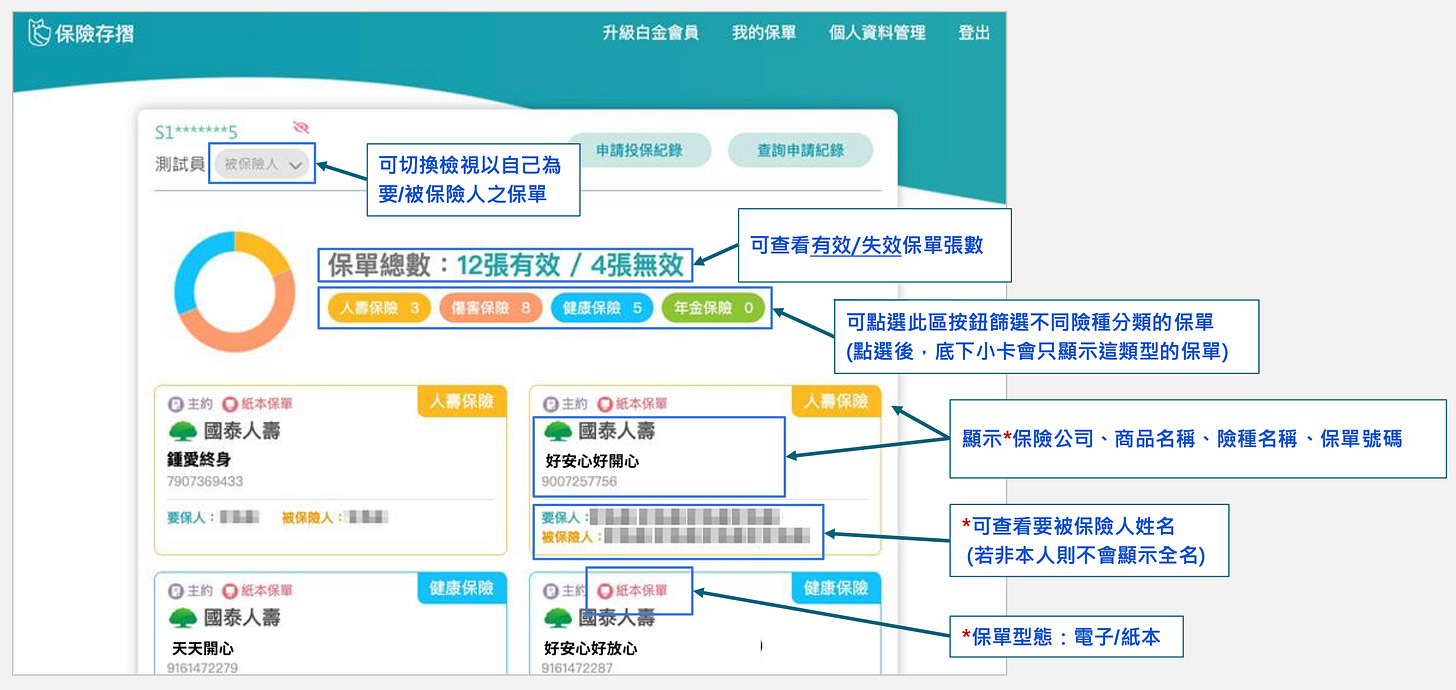Click 登出 to log out

(974, 33)
